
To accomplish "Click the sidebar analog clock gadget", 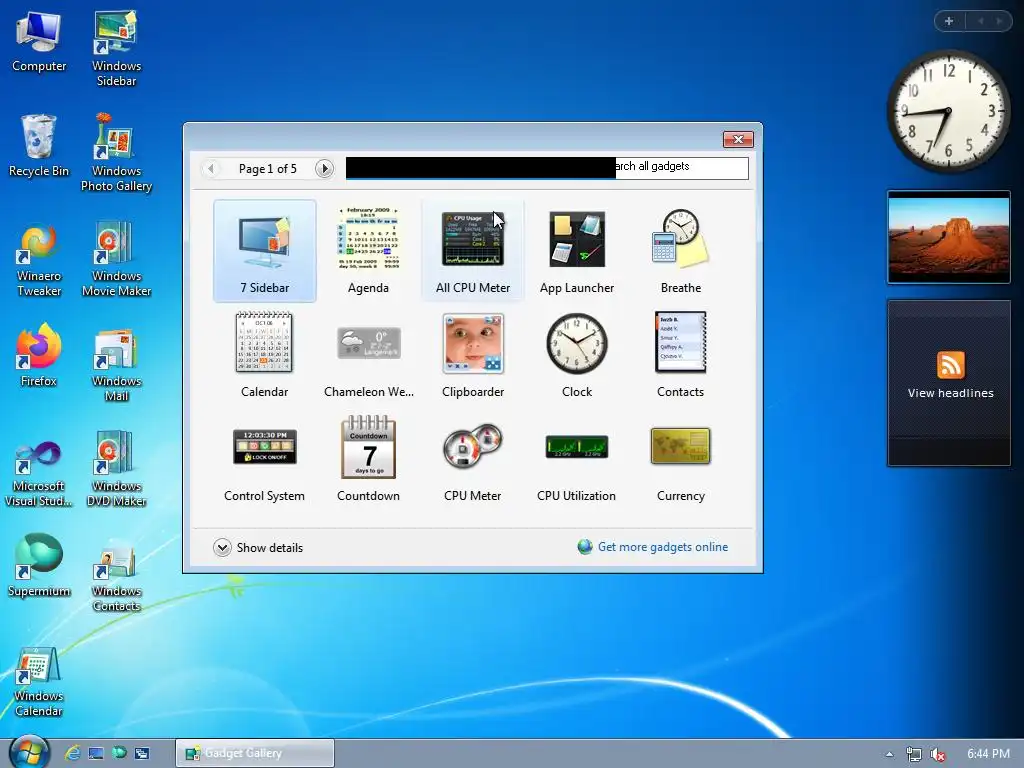I will tap(948, 111).
